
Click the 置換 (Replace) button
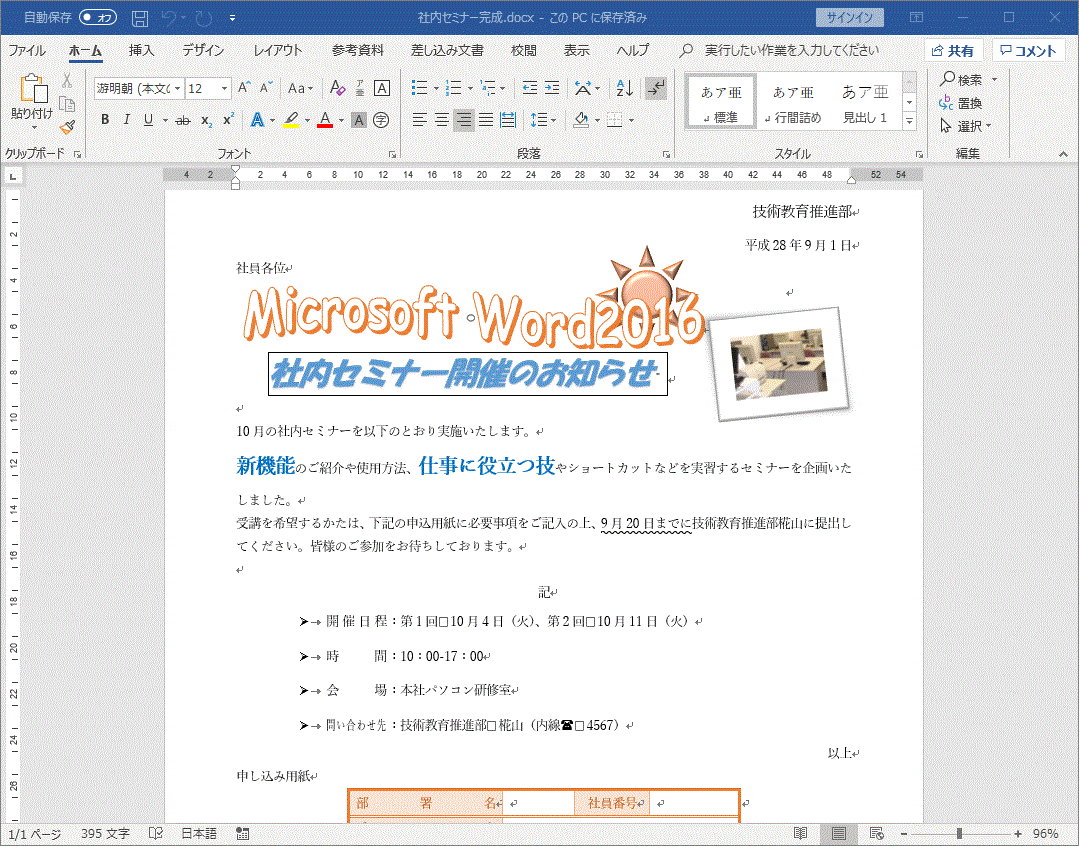961,103
